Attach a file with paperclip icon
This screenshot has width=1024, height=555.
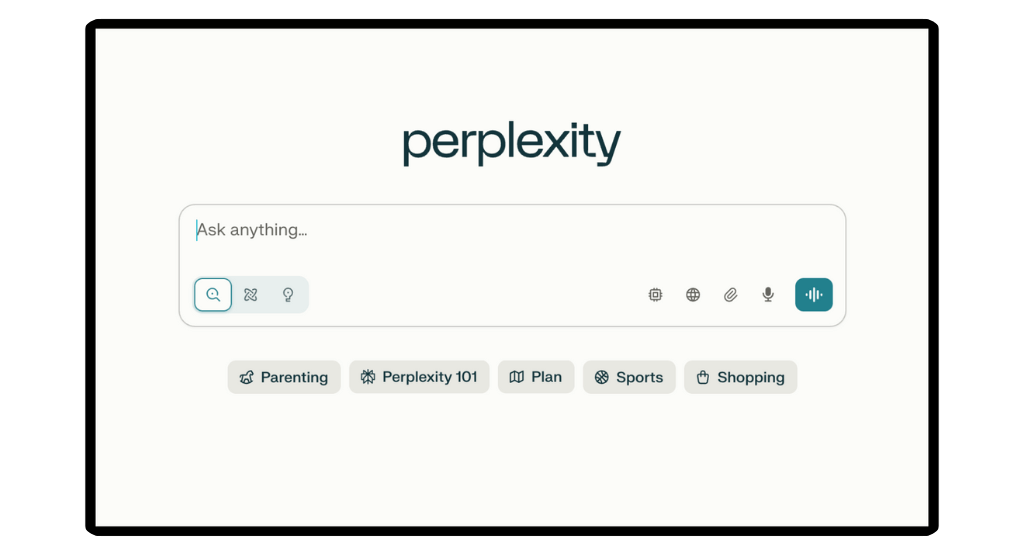(x=730, y=294)
